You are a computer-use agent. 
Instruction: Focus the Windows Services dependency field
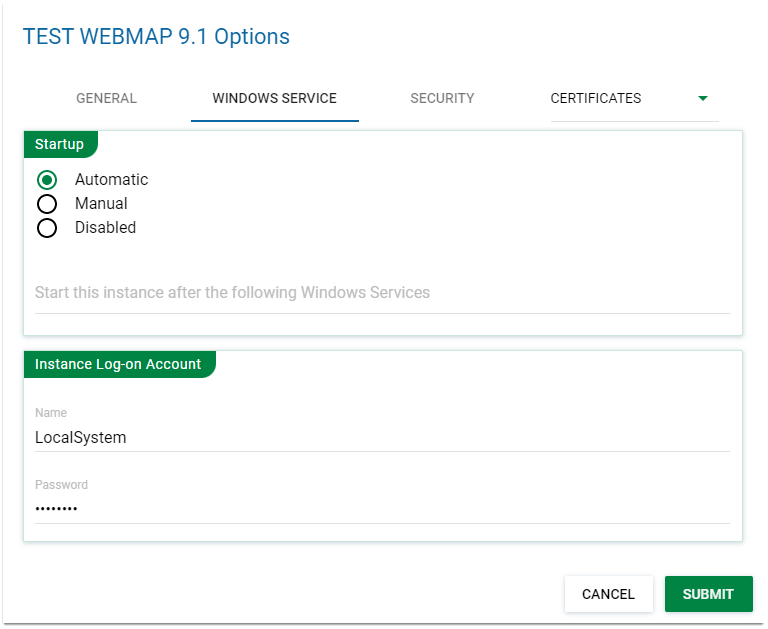(382, 292)
